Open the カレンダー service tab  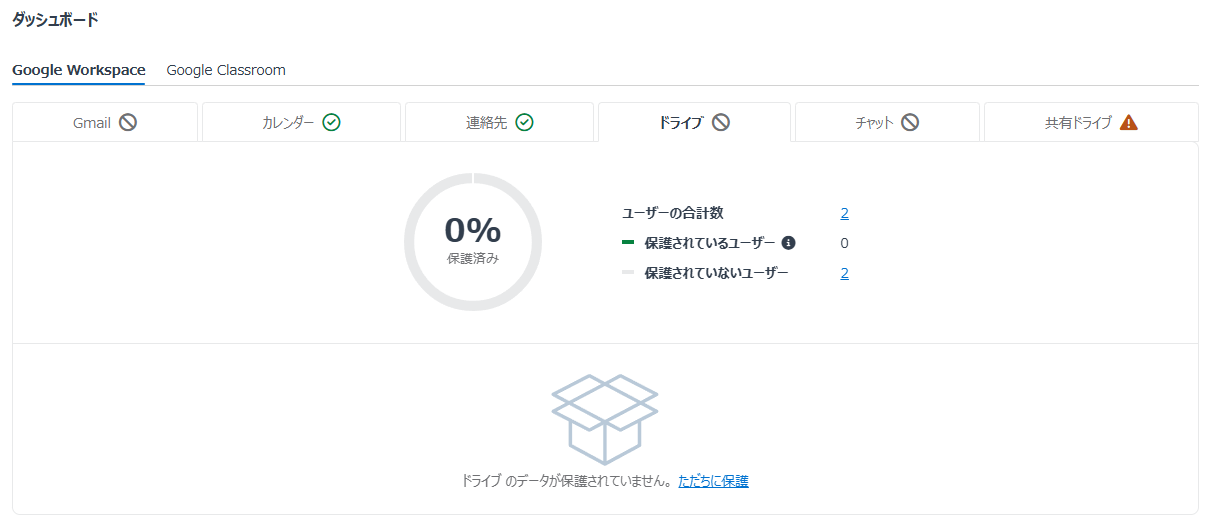[x=301, y=122]
